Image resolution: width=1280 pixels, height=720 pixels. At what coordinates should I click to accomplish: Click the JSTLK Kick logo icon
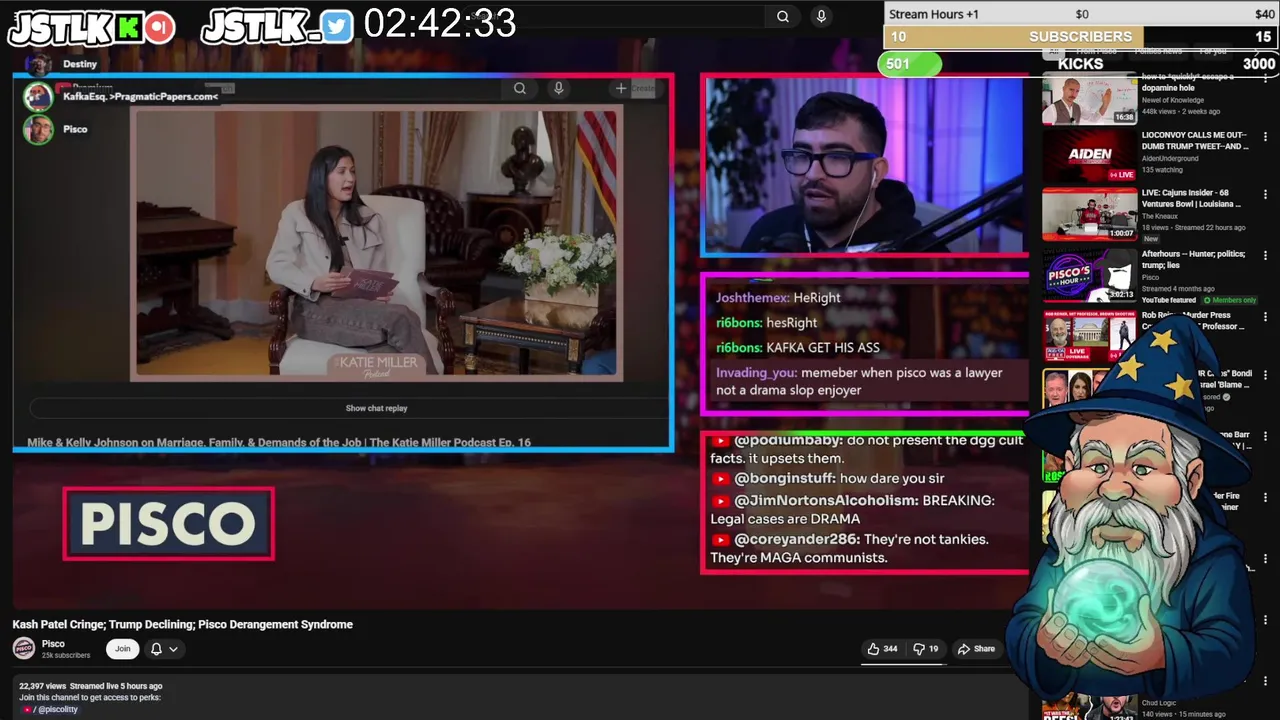[127, 28]
